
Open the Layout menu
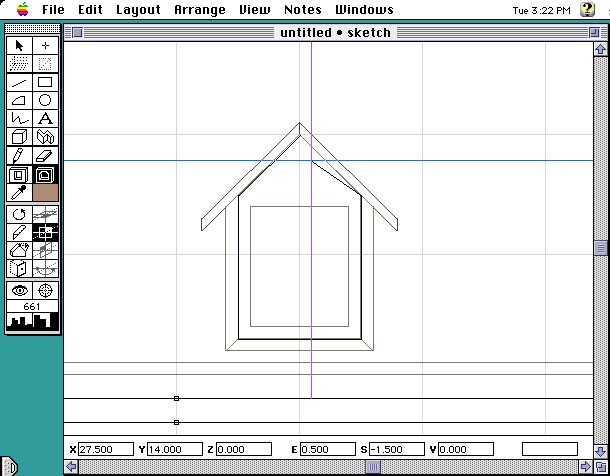pyautogui.click(x=138, y=10)
